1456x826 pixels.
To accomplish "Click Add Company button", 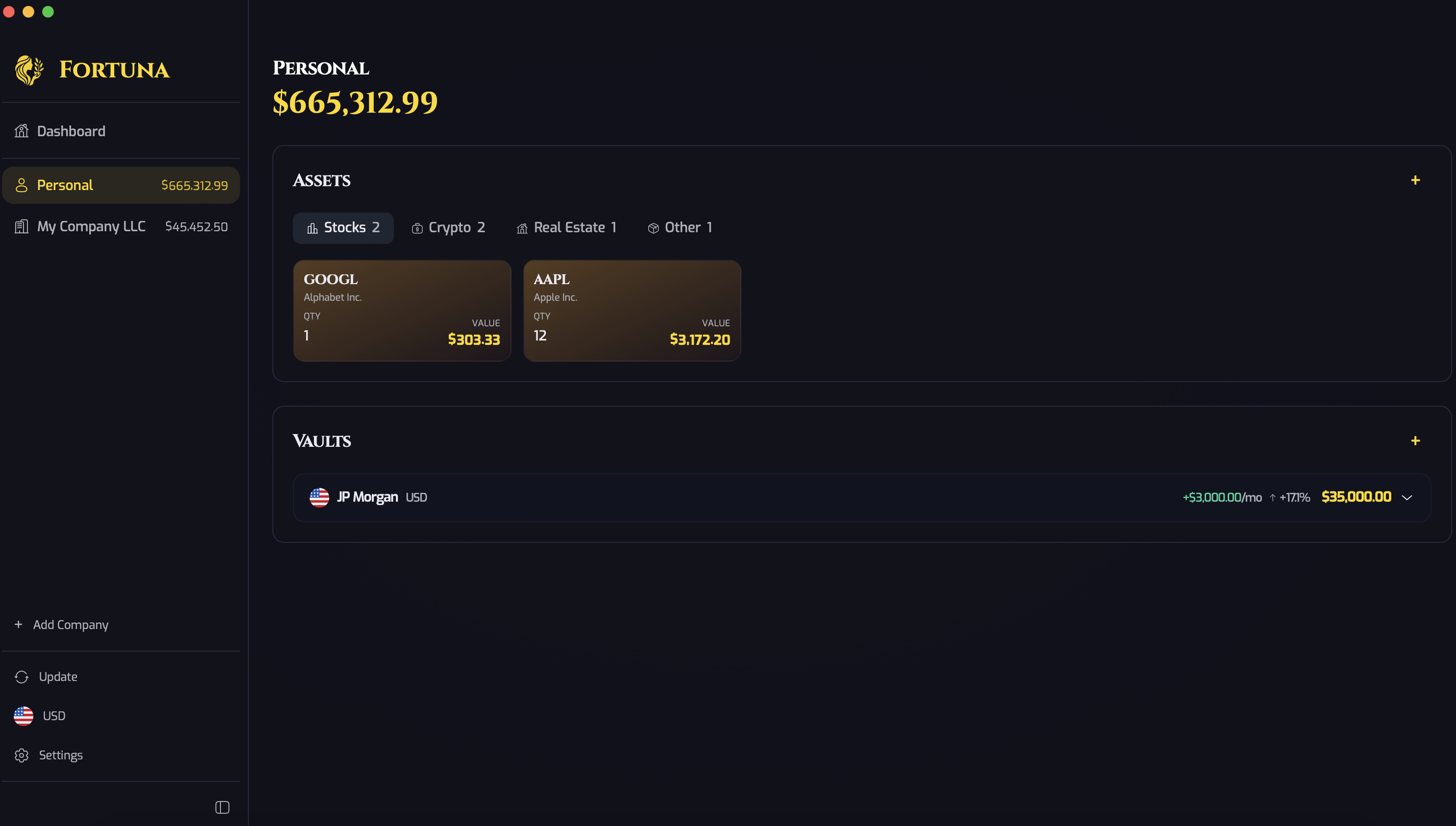I will point(61,625).
